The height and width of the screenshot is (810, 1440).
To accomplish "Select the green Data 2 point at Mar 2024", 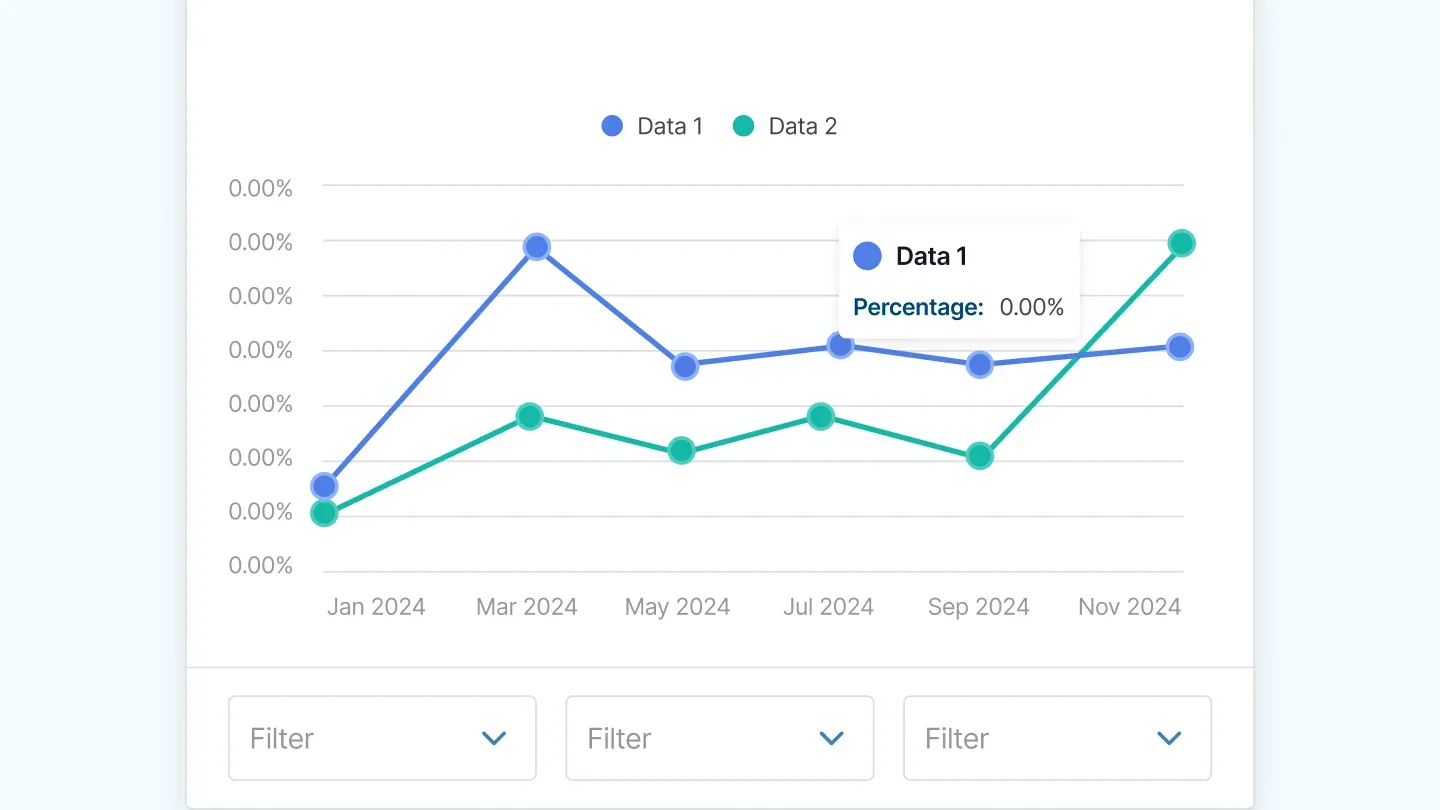I will [530, 416].
